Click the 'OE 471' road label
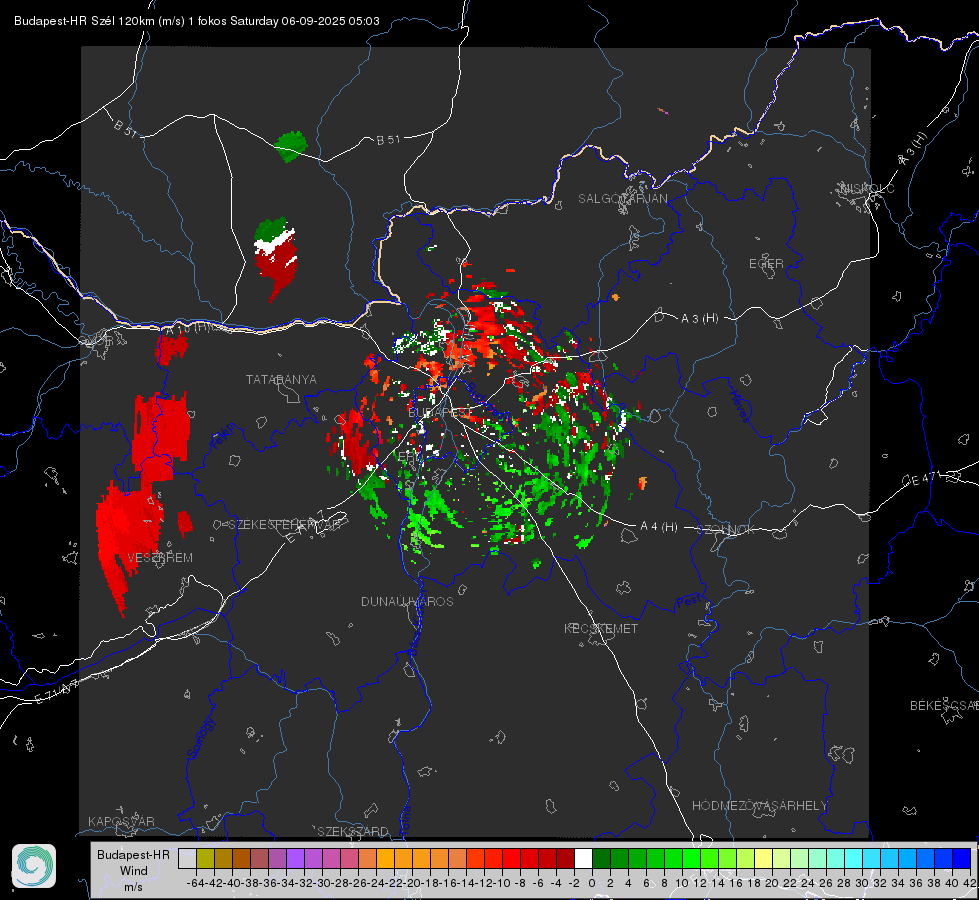The image size is (979, 900). click(x=921, y=480)
